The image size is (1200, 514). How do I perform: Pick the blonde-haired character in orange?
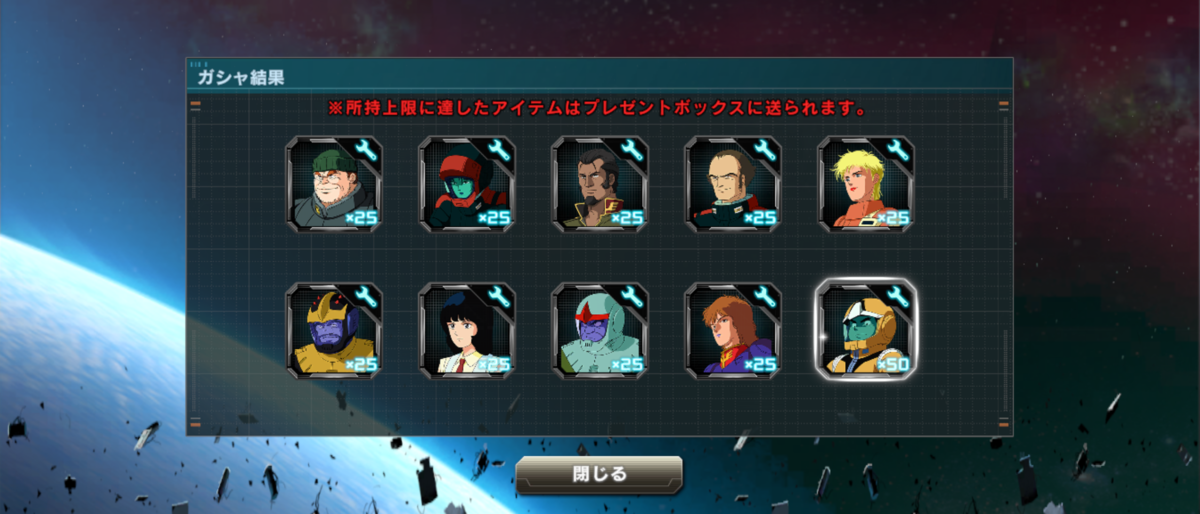pyautogui.click(x=866, y=185)
